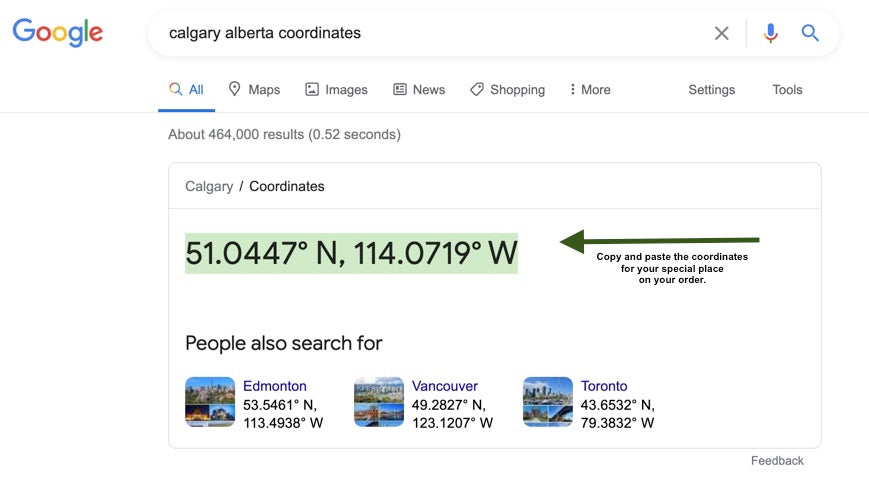The height and width of the screenshot is (486, 869).
Task: Click the blue magnifying glass search icon
Action: point(810,33)
